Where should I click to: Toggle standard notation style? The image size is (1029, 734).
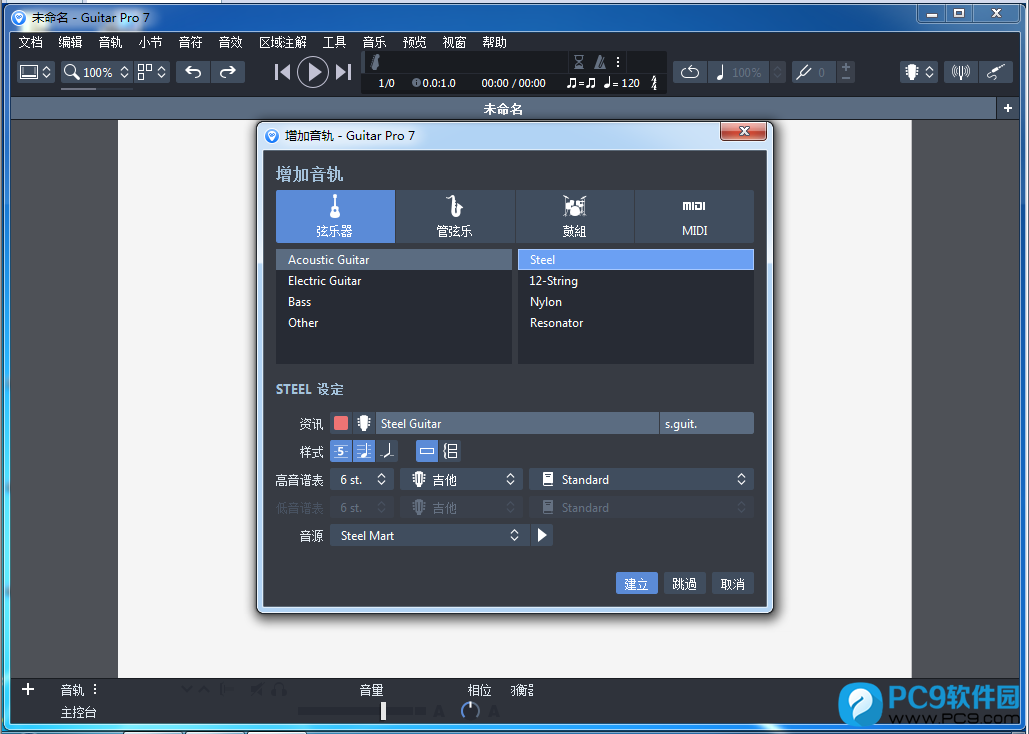(x=364, y=451)
